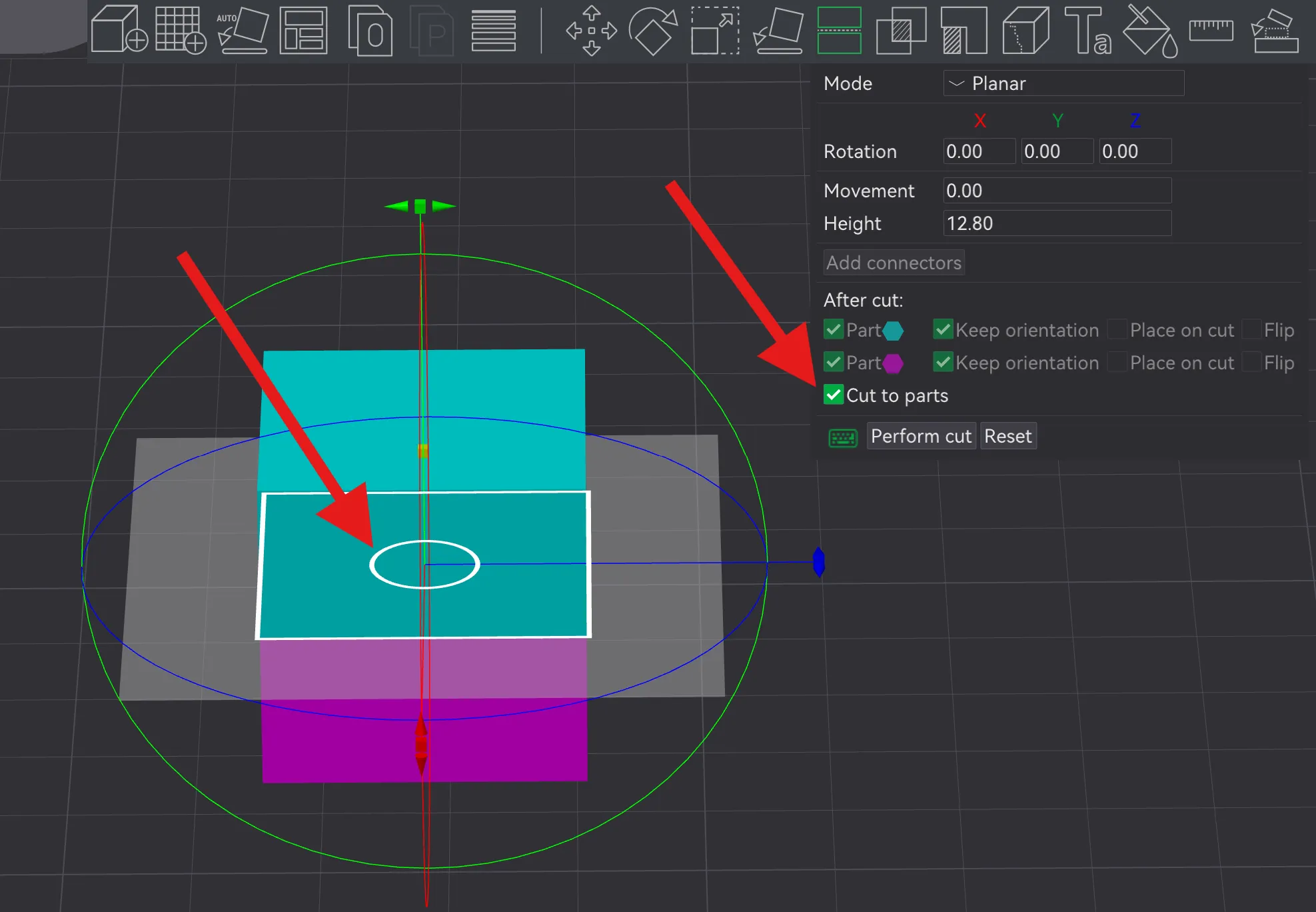This screenshot has height=912, width=1316.
Task: Click the Add cube primitive icon
Action: [119, 30]
